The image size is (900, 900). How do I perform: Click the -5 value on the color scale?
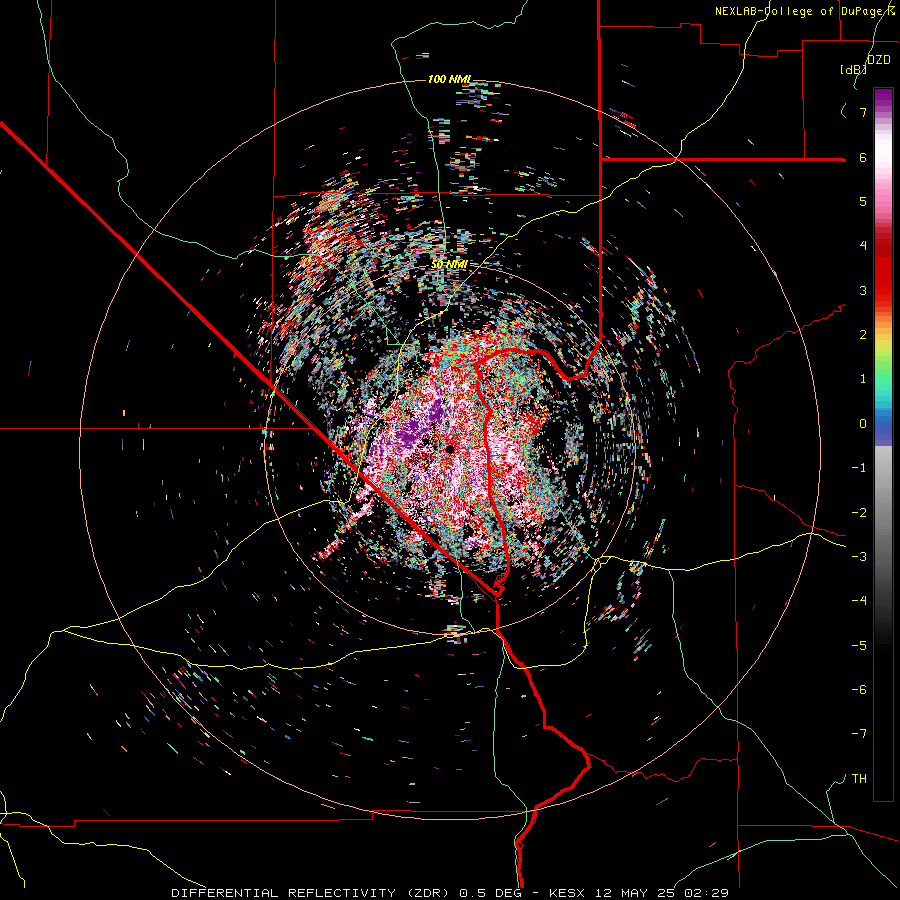pyautogui.click(x=859, y=645)
